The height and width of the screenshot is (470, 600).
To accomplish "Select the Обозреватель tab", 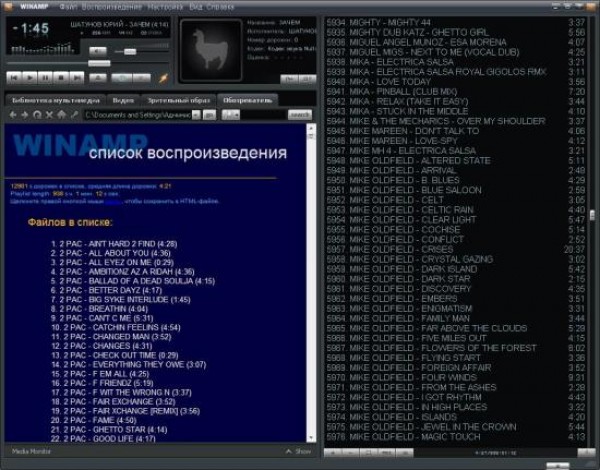I will pyautogui.click(x=248, y=100).
